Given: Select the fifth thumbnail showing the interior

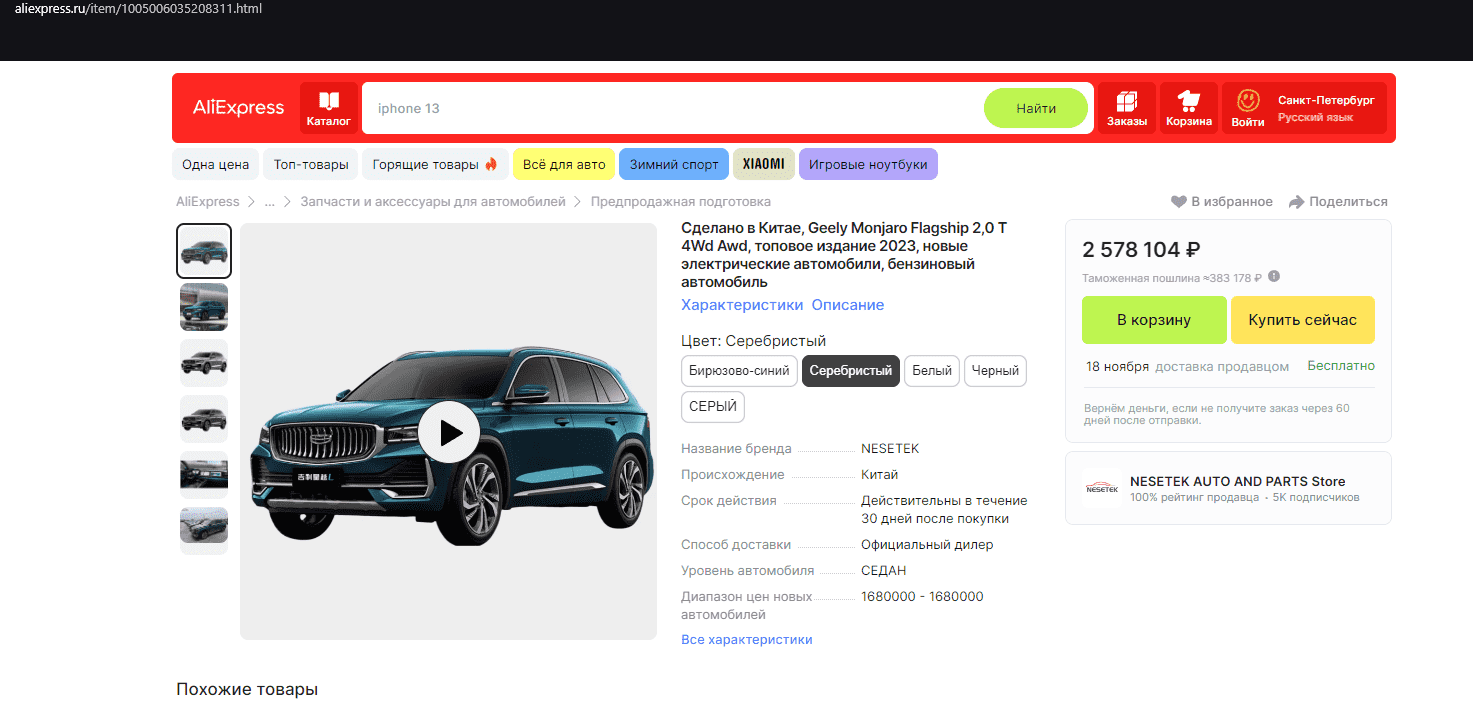Looking at the screenshot, I should pos(204,475).
